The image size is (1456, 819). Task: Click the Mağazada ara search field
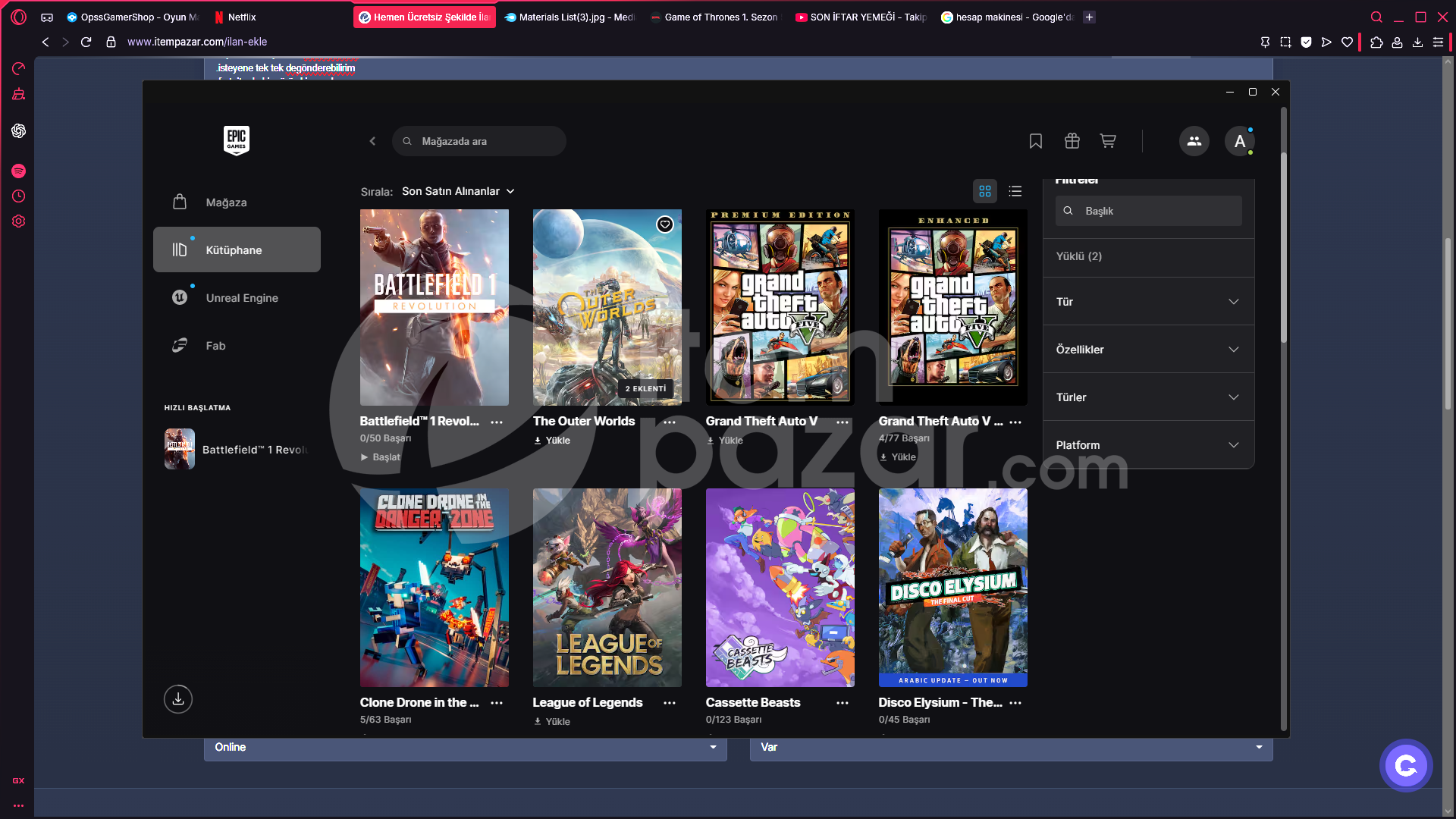coord(479,141)
